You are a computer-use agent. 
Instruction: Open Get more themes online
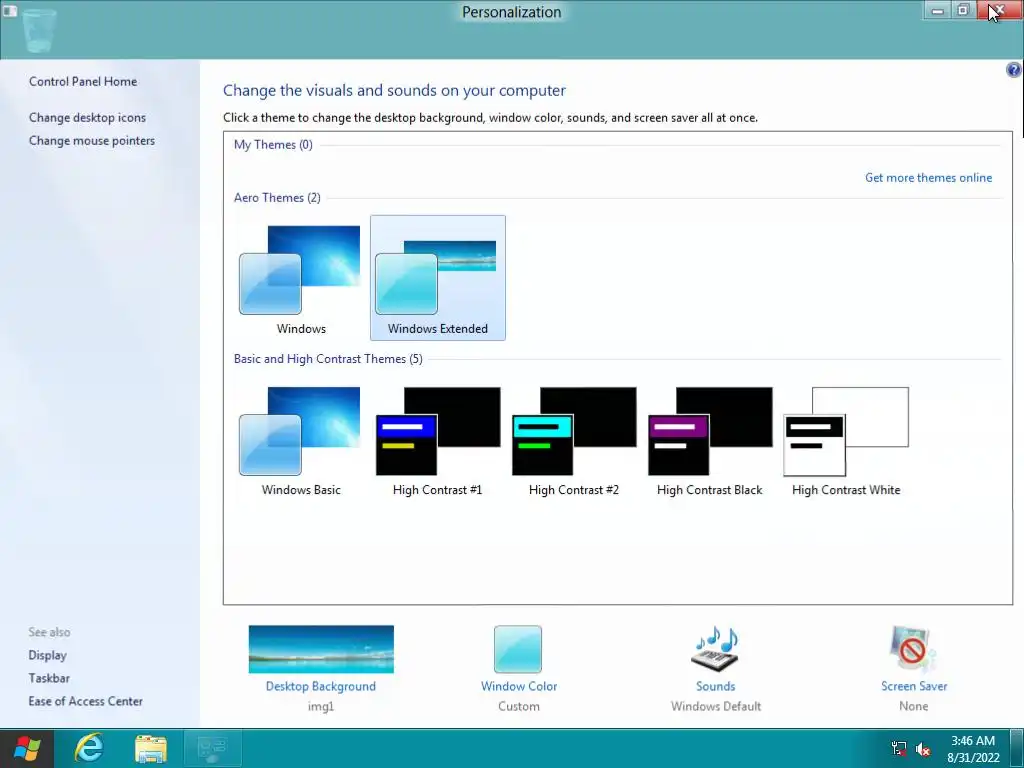[x=928, y=178]
